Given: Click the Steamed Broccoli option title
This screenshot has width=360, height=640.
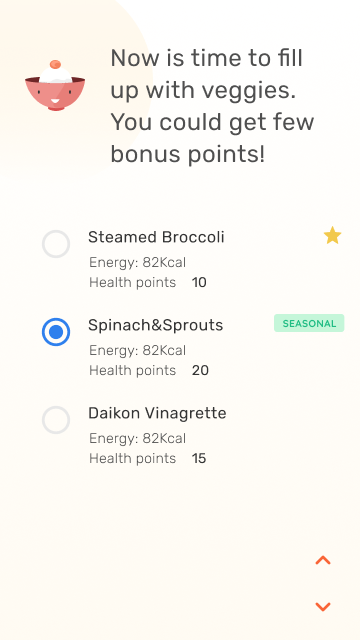Looking at the screenshot, I should (x=156, y=237).
